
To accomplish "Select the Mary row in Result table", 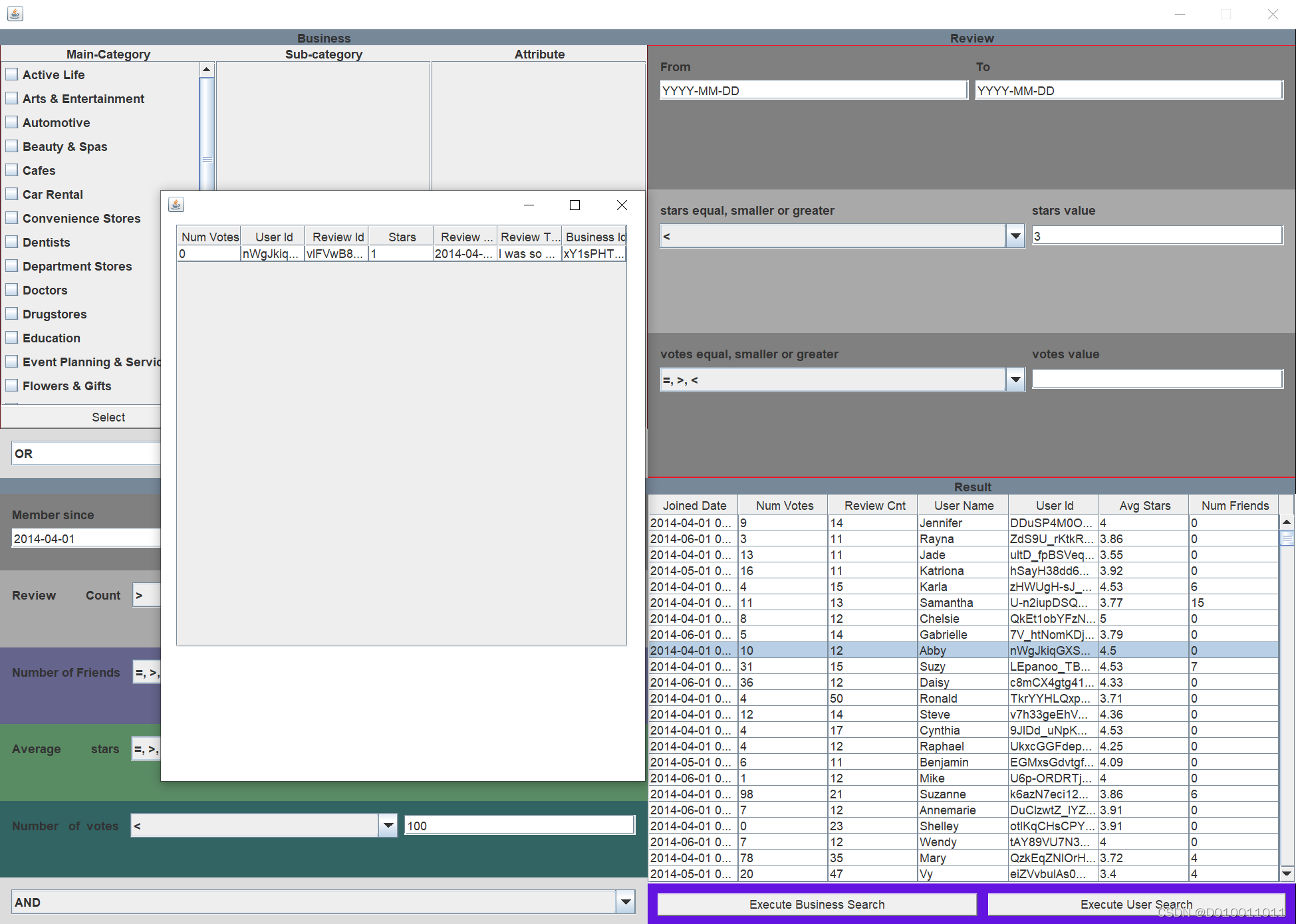I will (x=964, y=858).
